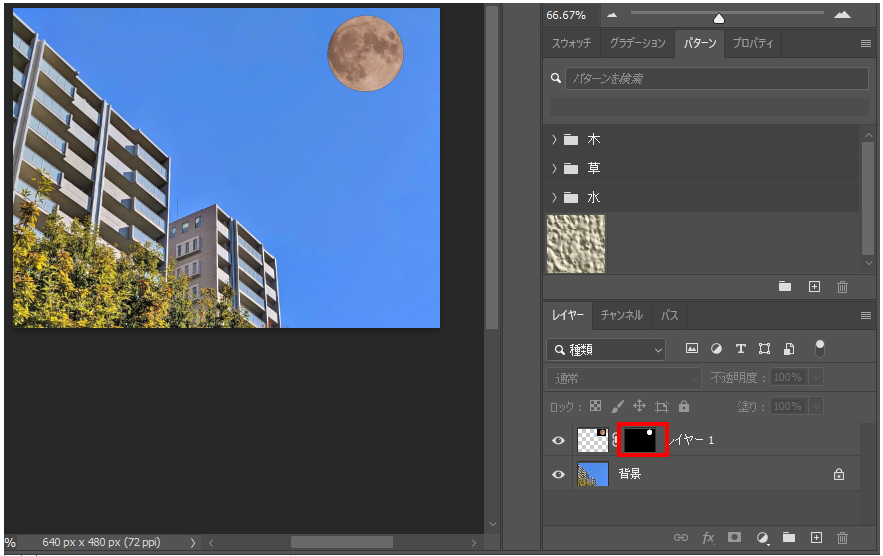Select the 水 folder row
This screenshot has width=883, height=556.
click(702, 197)
